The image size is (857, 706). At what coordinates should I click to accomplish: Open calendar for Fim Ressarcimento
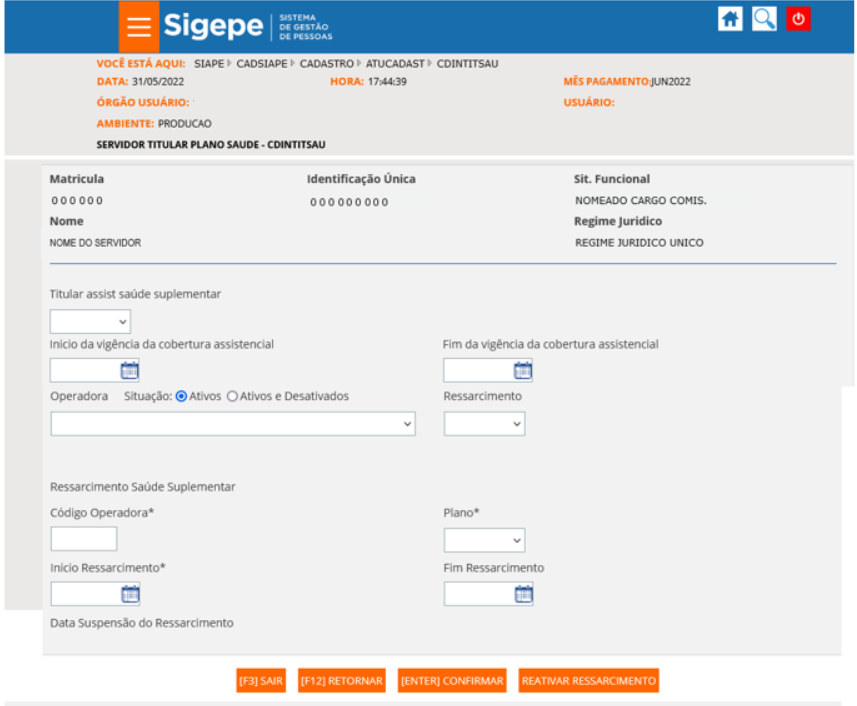523,594
